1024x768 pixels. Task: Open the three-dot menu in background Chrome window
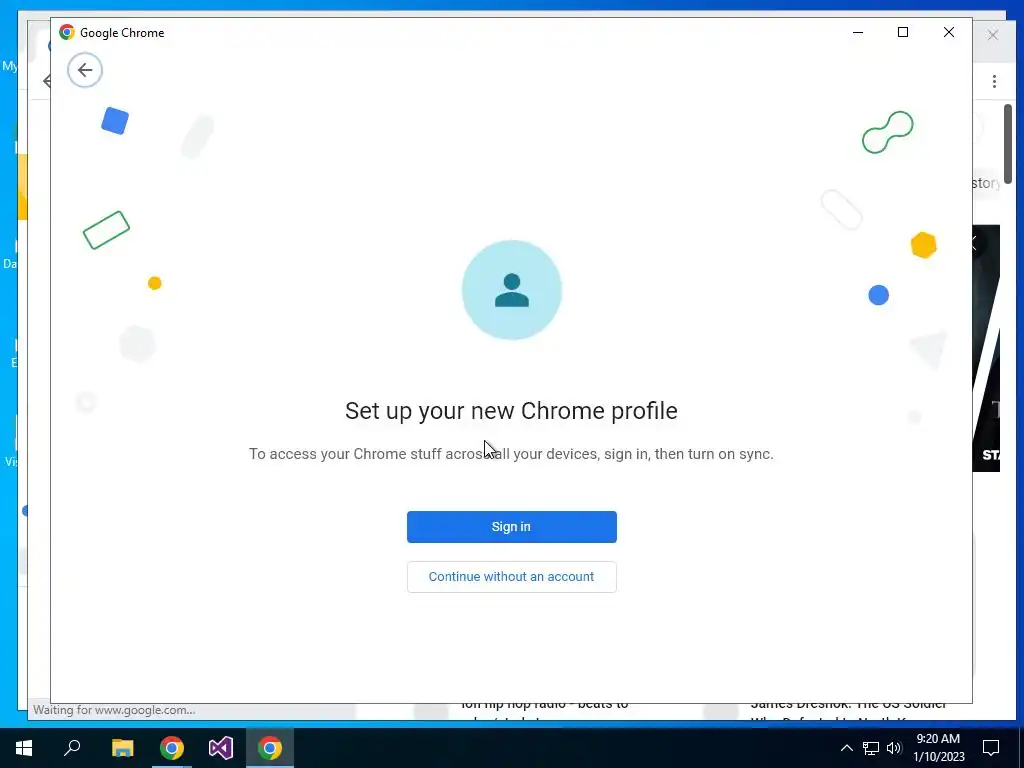[x=994, y=81]
